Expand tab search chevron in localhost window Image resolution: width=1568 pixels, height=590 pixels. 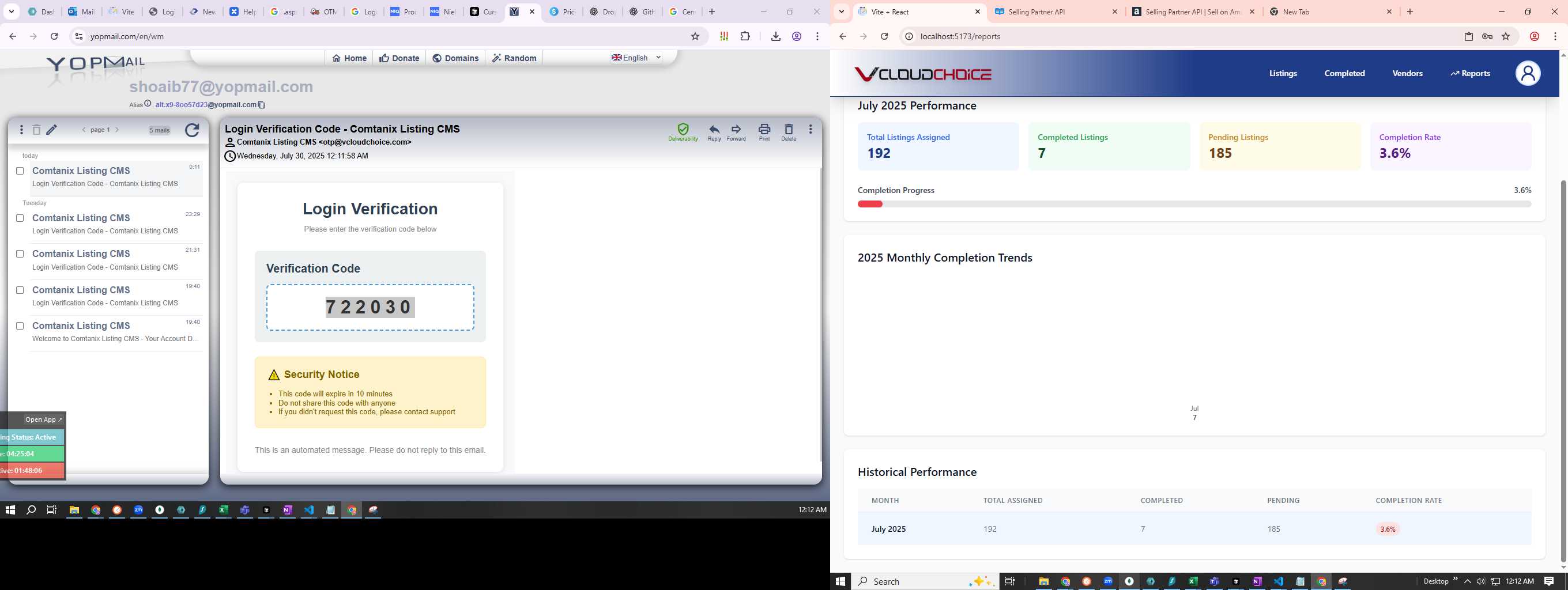[842, 12]
